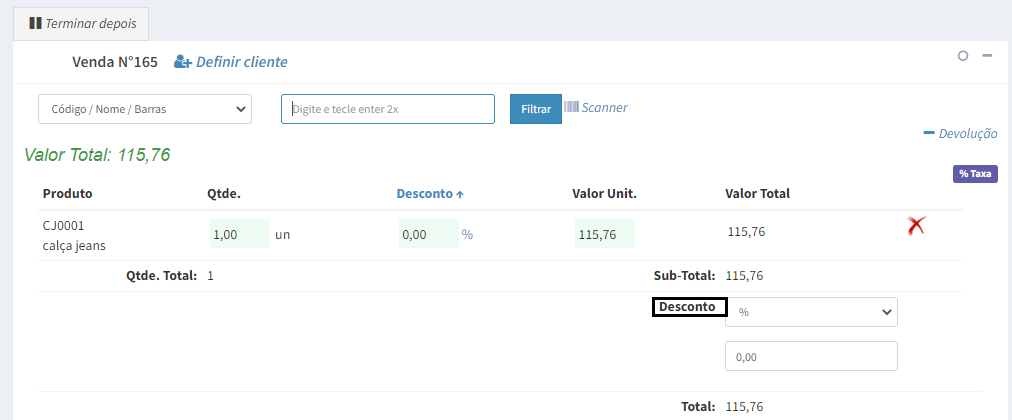
Task: Click the Terminar depois tab
Action: (80, 22)
